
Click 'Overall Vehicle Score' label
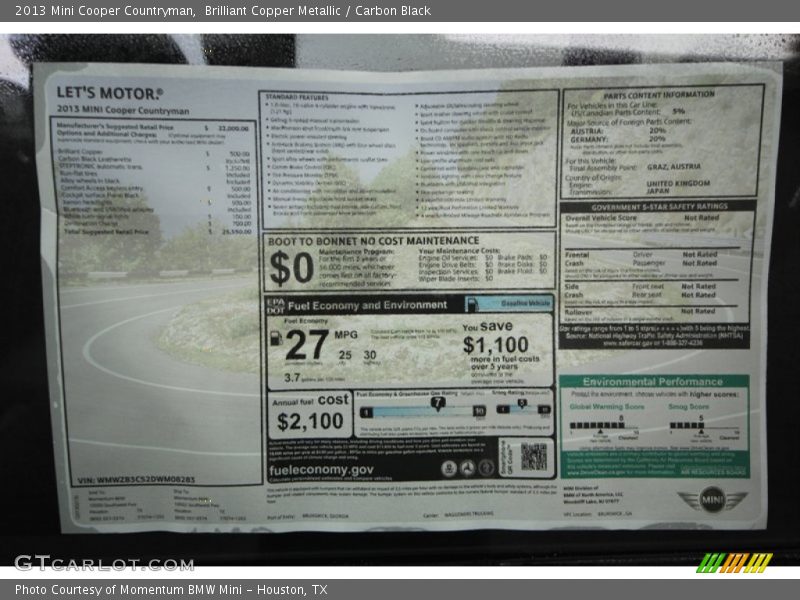601,218
